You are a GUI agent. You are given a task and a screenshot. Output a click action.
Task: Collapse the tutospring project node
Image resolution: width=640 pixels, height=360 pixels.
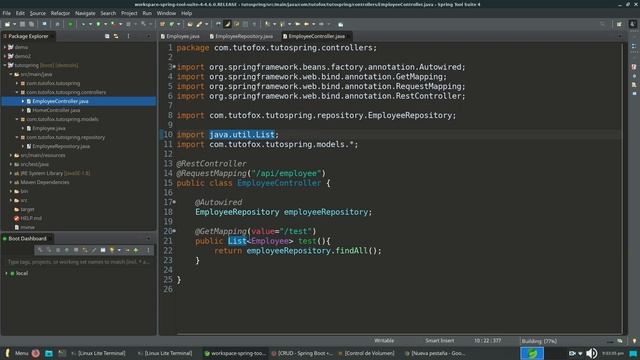5,65
